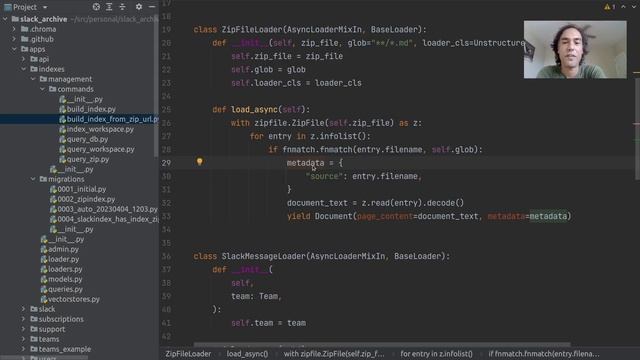Click class name SlackMessageLoader on line 36
The width and height of the screenshot is (640, 360).
pyautogui.click(x=264, y=256)
